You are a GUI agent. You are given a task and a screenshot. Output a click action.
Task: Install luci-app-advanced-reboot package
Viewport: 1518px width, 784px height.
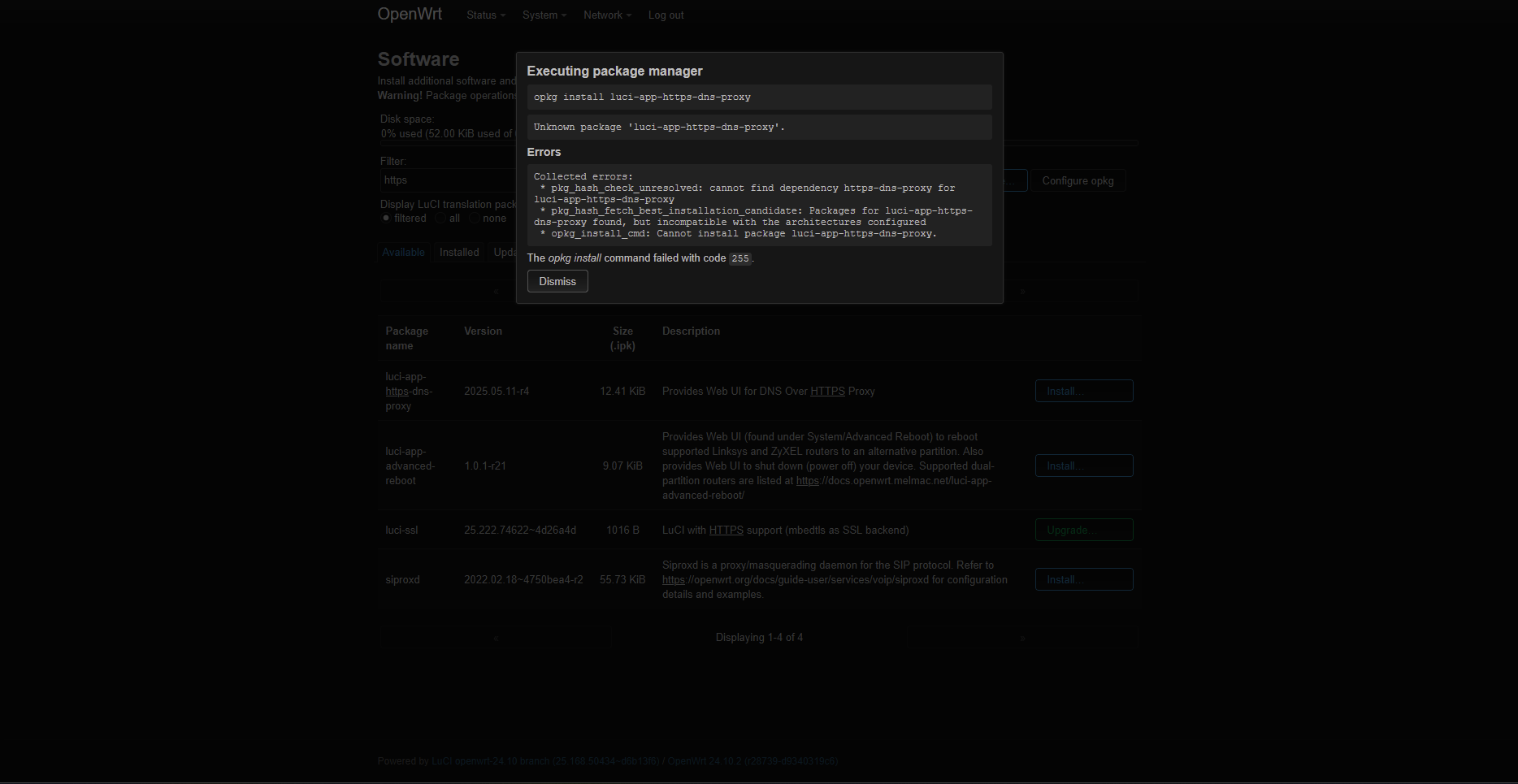pyautogui.click(x=1084, y=466)
